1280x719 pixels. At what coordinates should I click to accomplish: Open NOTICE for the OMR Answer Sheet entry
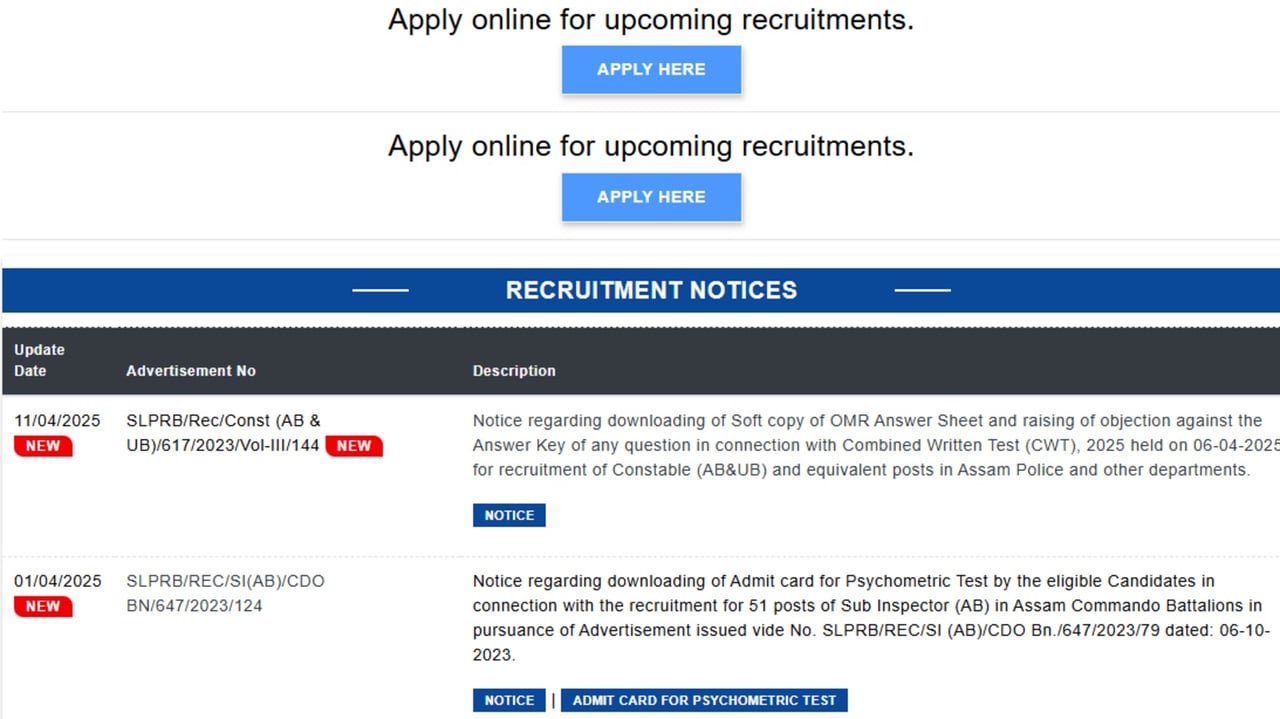509,515
